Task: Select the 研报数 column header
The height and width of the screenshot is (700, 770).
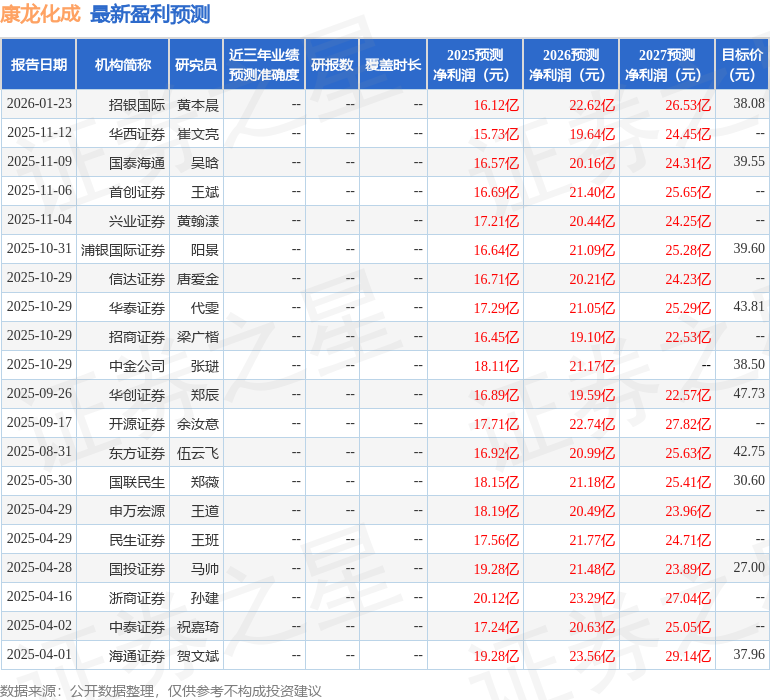Action: [x=332, y=64]
